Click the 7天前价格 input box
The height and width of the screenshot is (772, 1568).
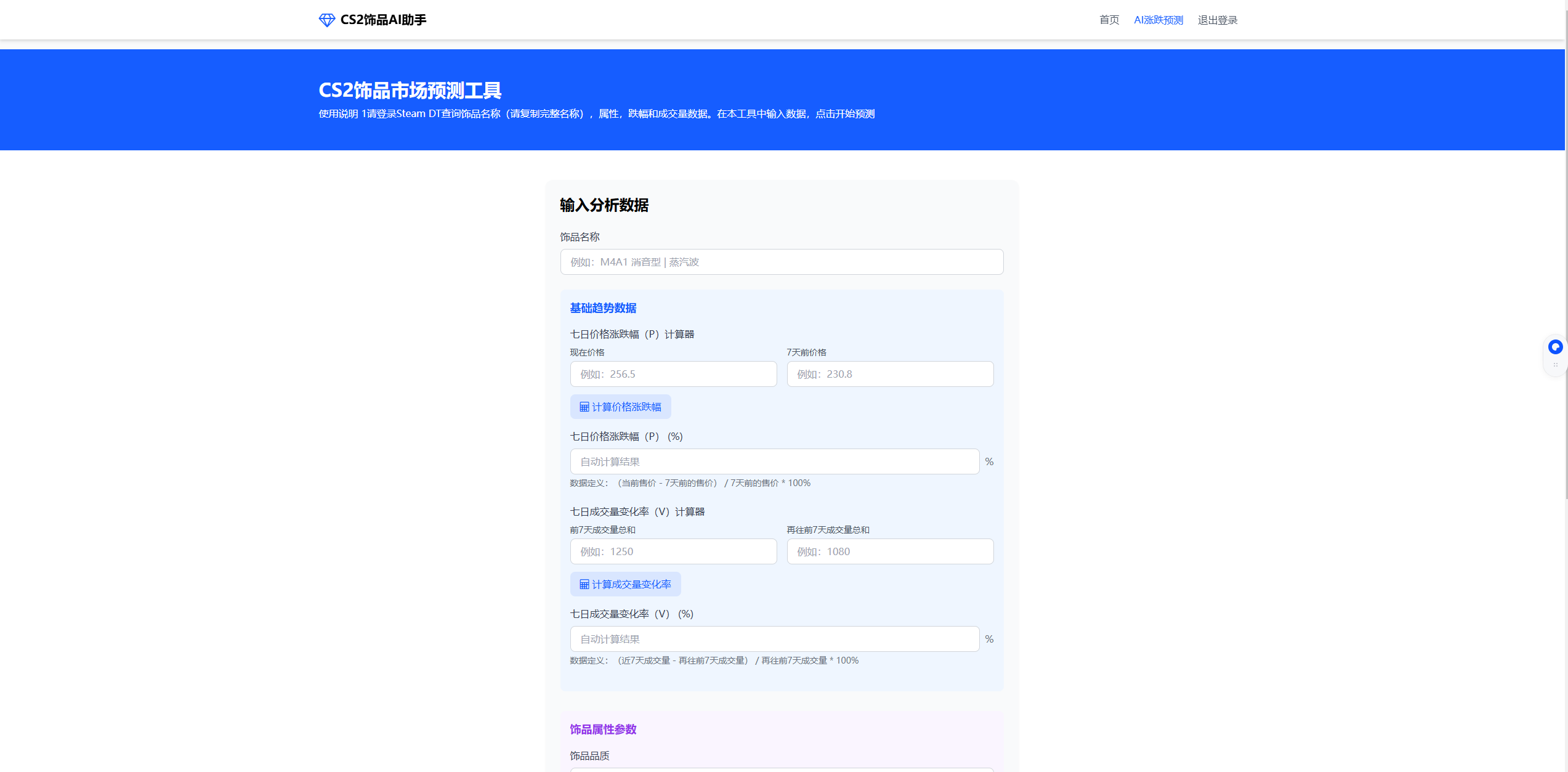pyautogui.click(x=889, y=374)
